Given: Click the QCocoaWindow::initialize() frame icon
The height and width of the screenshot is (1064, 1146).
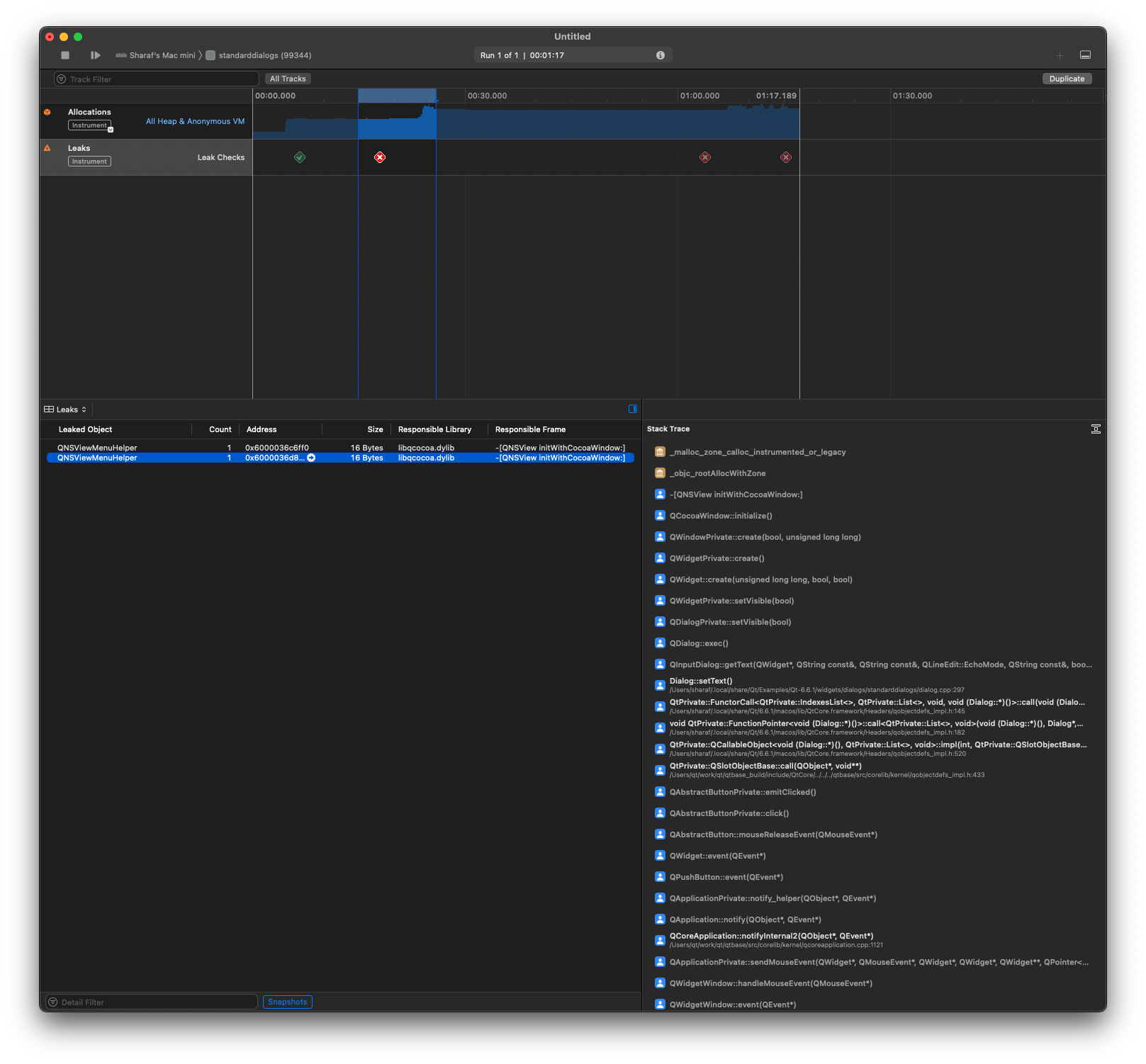Looking at the screenshot, I should tap(660, 516).
